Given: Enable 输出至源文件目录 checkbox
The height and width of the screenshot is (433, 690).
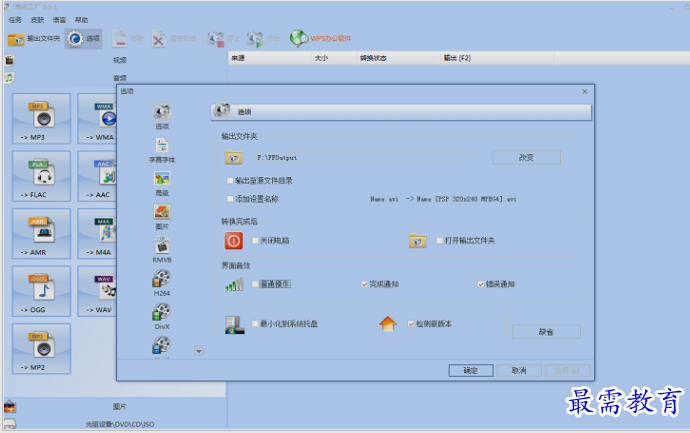Looking at the screenshot, I should (x=230, y=180).
